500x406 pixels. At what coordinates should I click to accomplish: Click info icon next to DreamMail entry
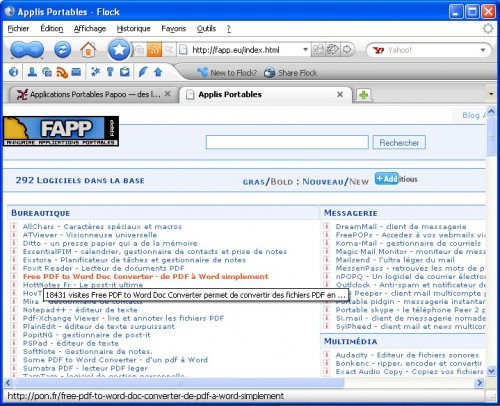tap(327, 226)
